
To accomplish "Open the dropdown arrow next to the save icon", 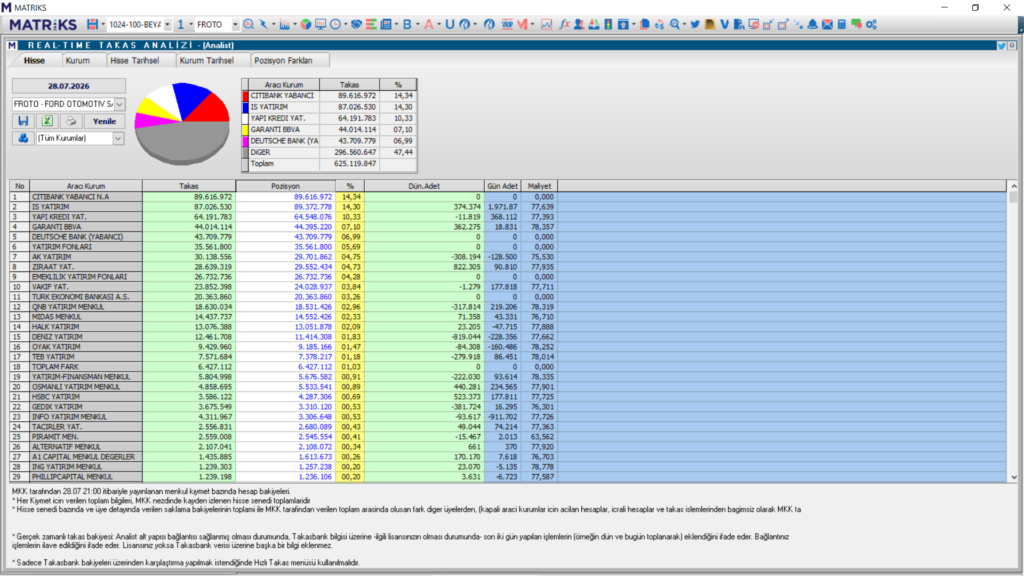I will point(103,24).
